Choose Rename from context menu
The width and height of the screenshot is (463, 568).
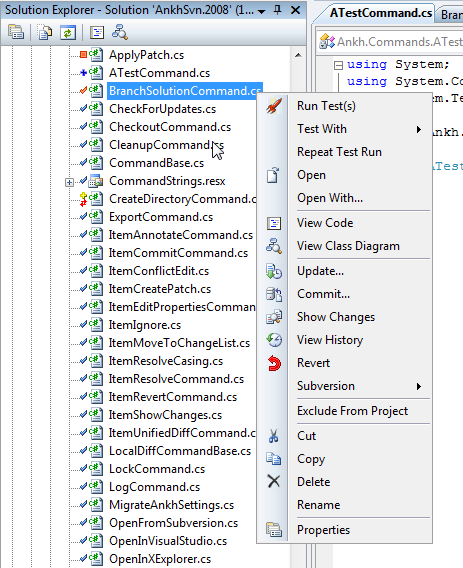coord(319,505)
